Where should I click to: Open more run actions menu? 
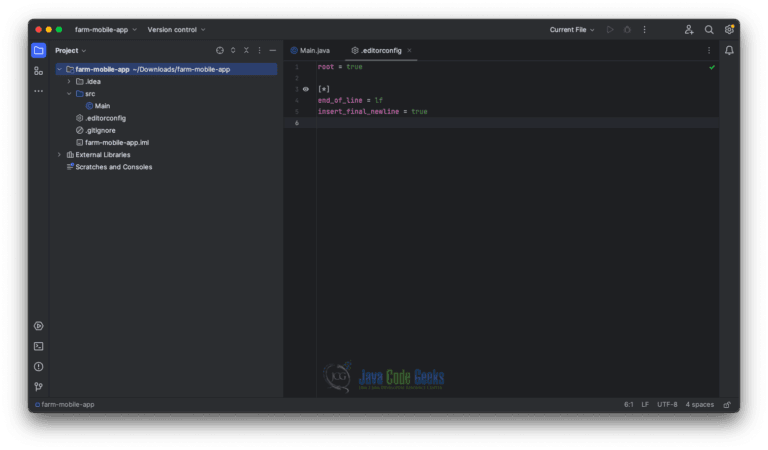[645, 30]
